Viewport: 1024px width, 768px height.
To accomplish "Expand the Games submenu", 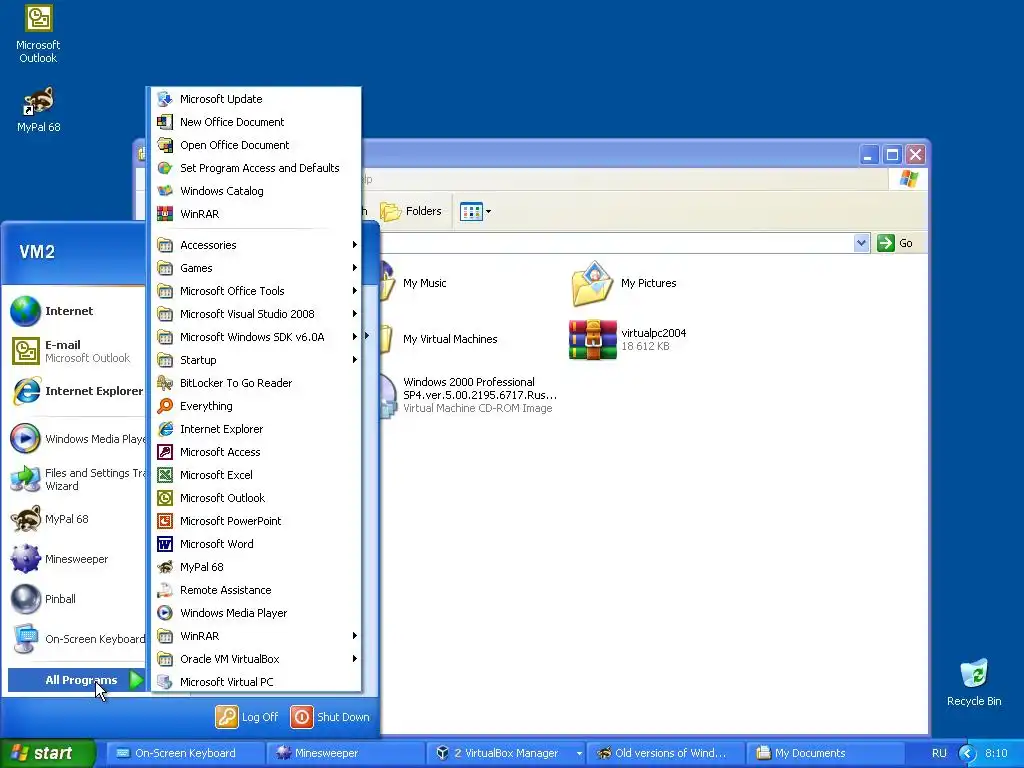I will point(256,268).
